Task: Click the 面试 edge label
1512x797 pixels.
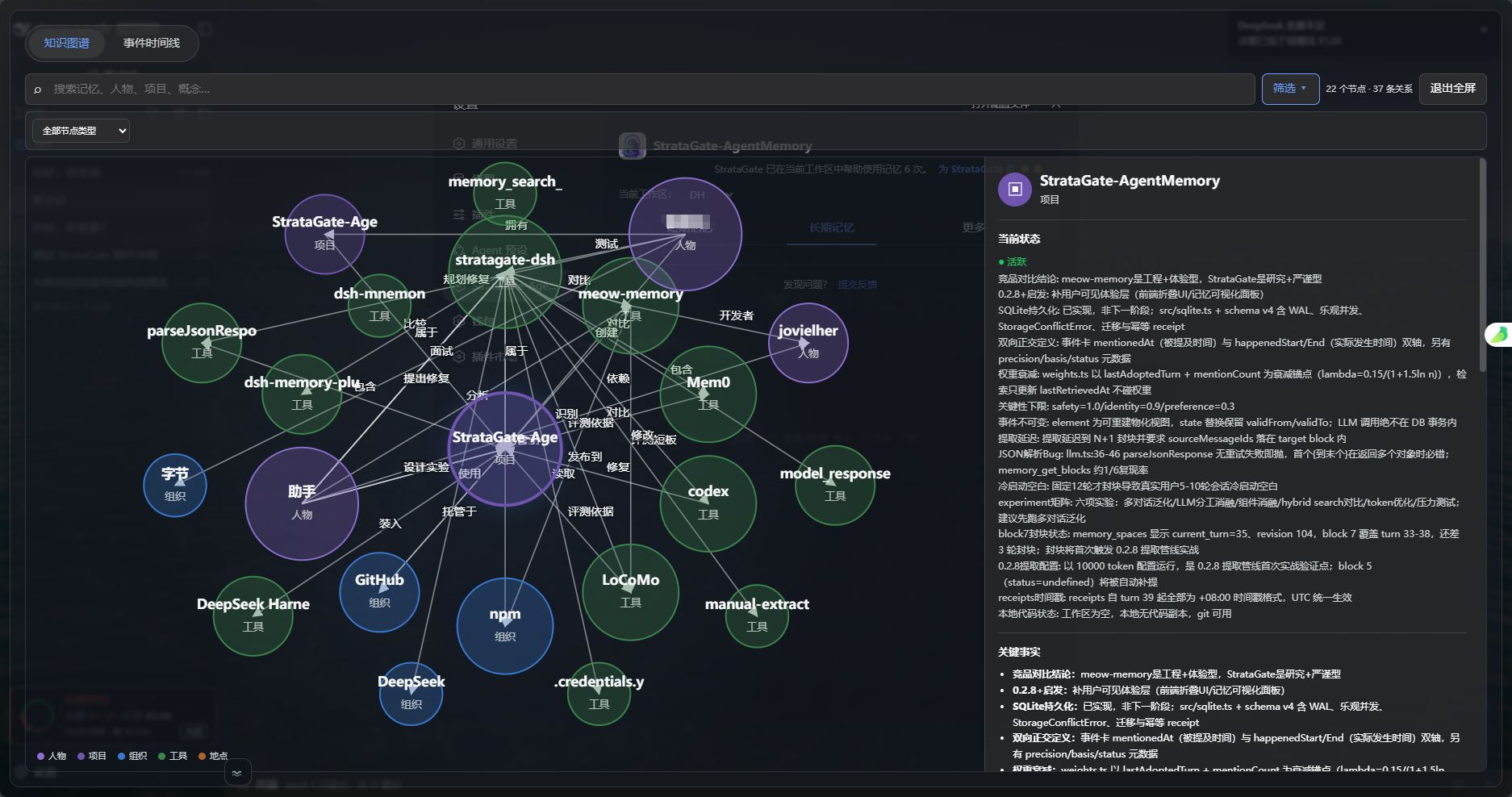Action: point(441,351)
